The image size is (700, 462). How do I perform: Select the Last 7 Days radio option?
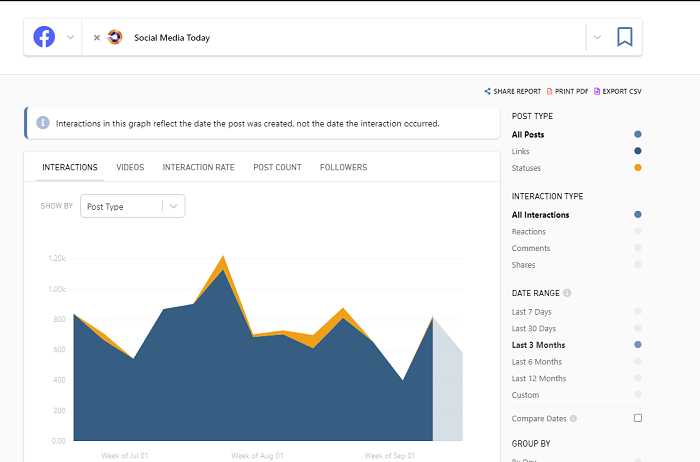638,311
